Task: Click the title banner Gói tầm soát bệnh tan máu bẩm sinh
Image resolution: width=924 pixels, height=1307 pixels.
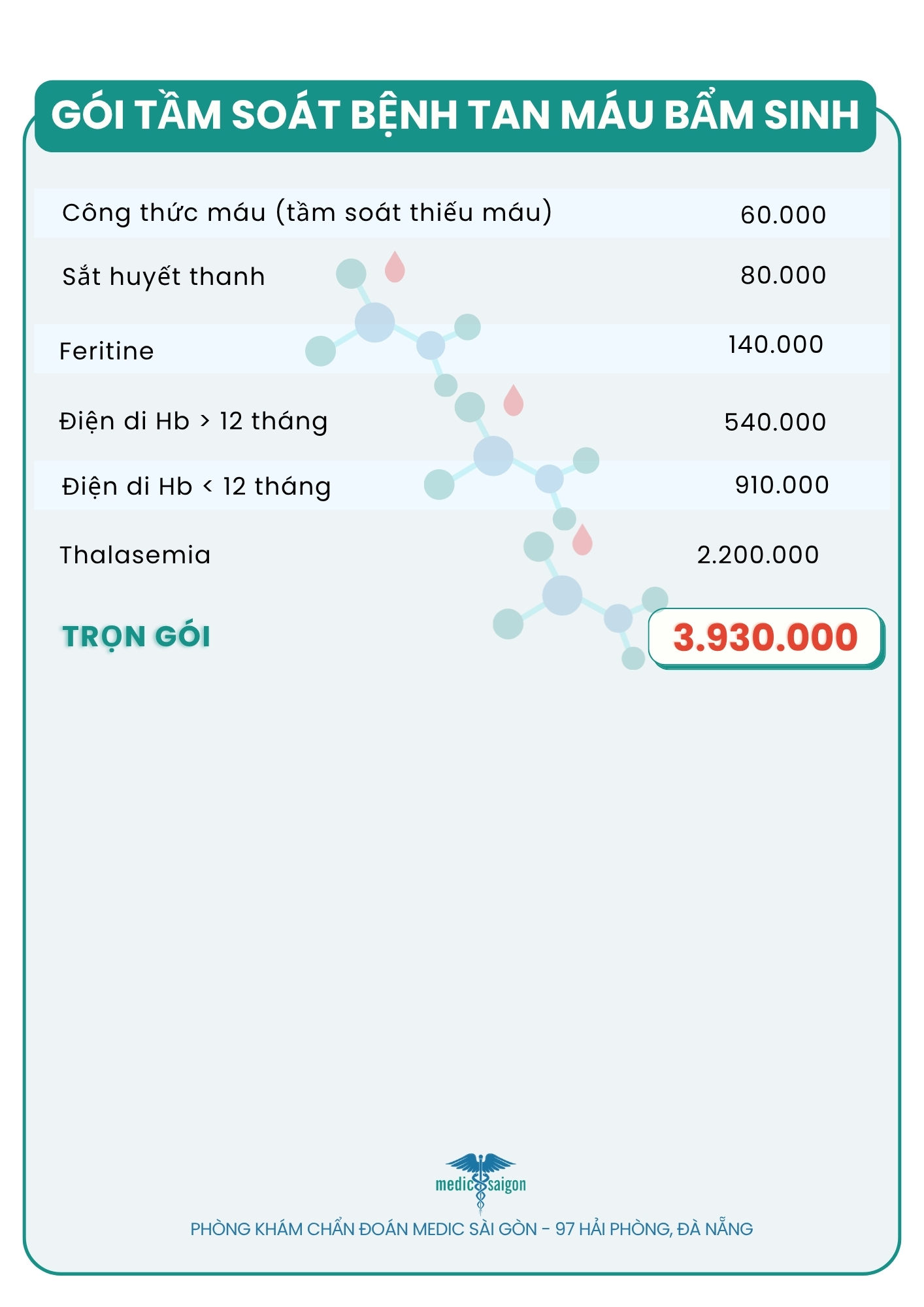Action: click(455, 116)
